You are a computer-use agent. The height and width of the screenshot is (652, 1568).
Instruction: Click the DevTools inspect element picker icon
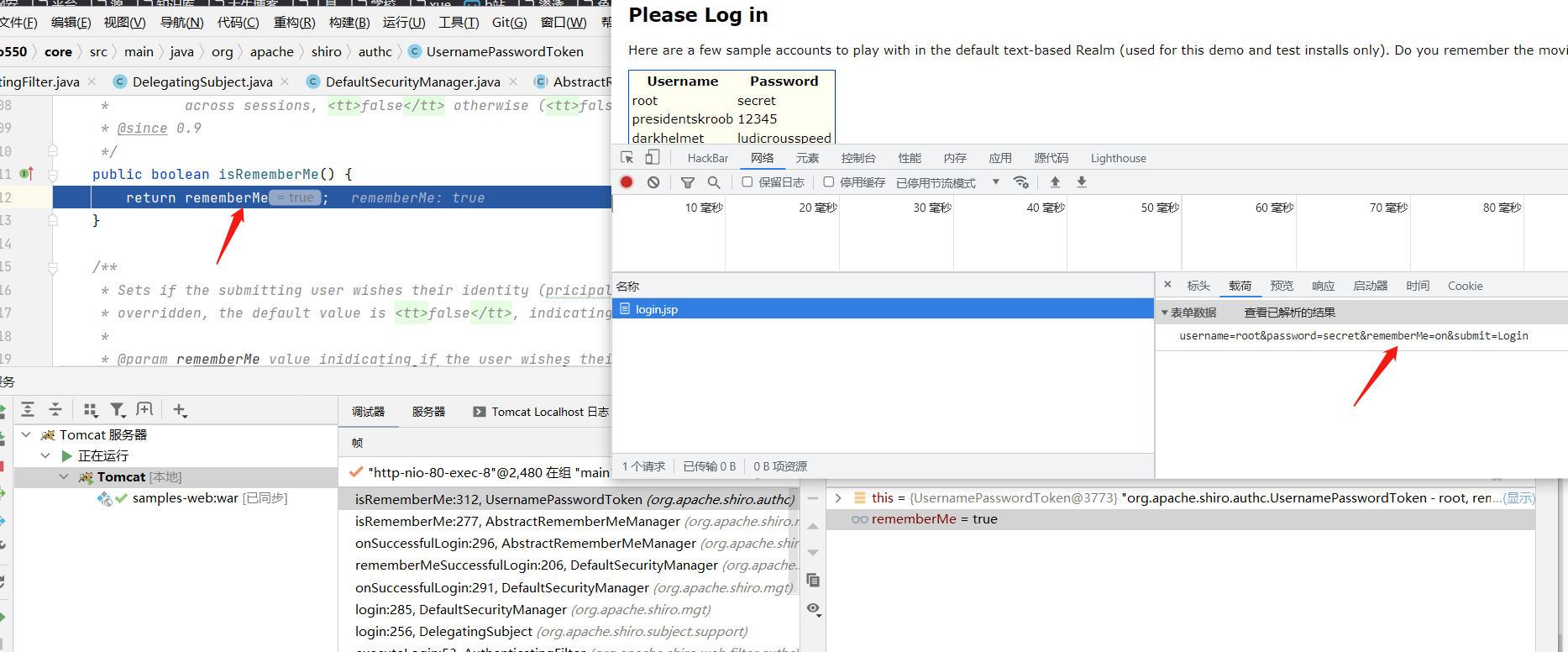pos(627,157)
